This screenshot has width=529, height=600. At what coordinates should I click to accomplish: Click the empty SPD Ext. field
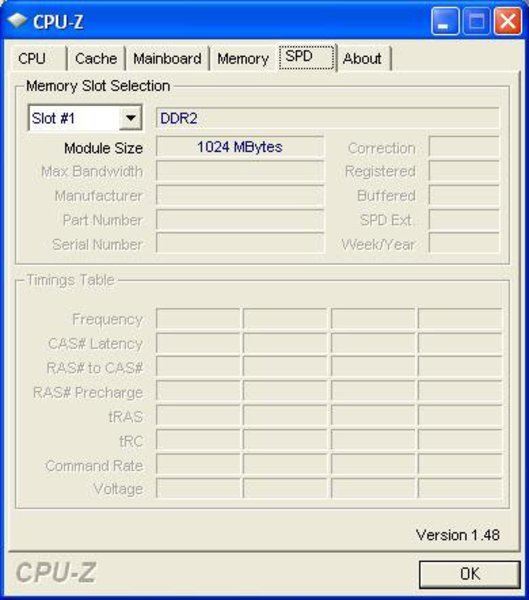[x=464, y=220]
